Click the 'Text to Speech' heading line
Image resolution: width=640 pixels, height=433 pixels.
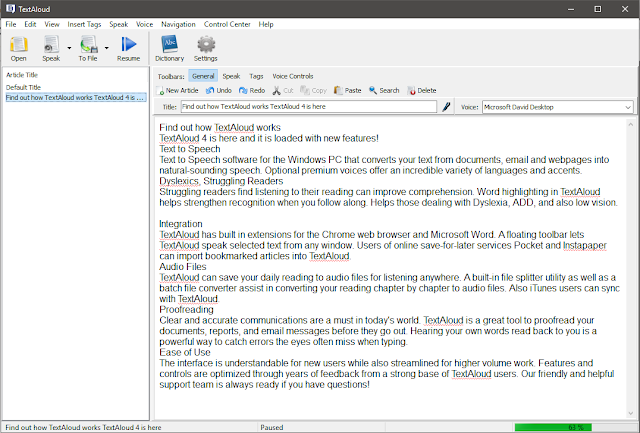pos(190,149)
